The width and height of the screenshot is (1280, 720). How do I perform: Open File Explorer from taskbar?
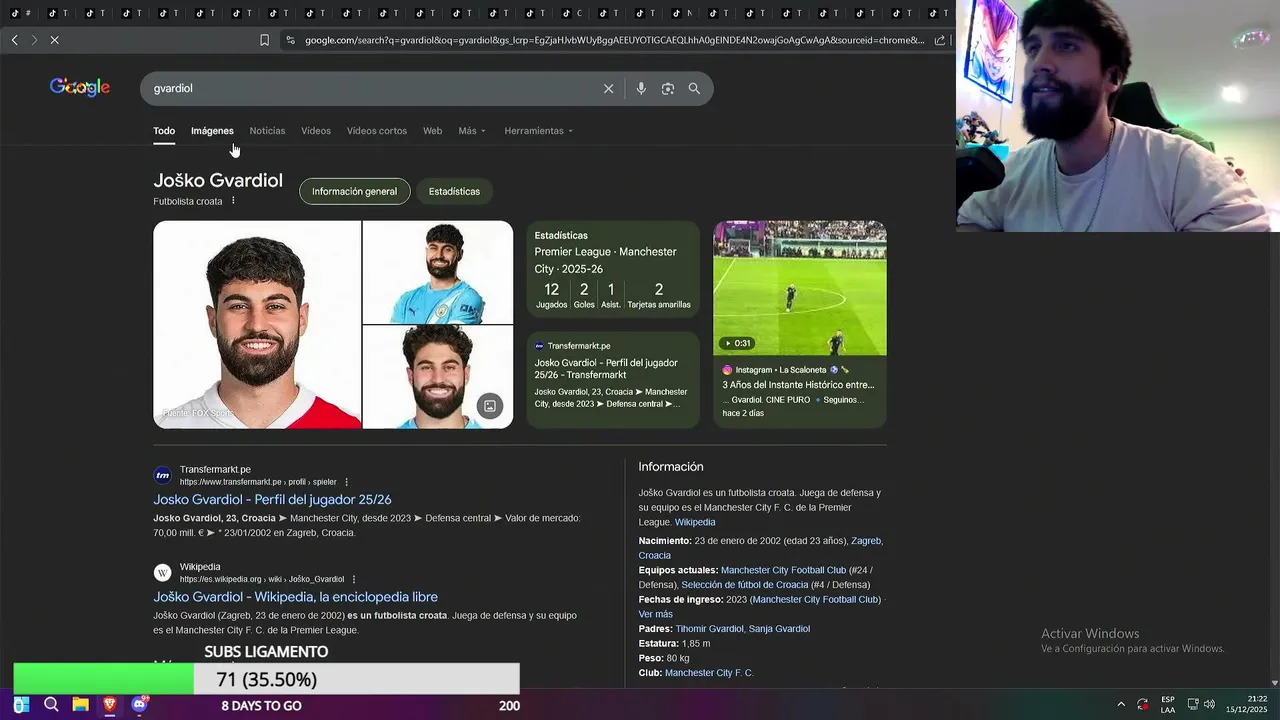click(80, 705)
